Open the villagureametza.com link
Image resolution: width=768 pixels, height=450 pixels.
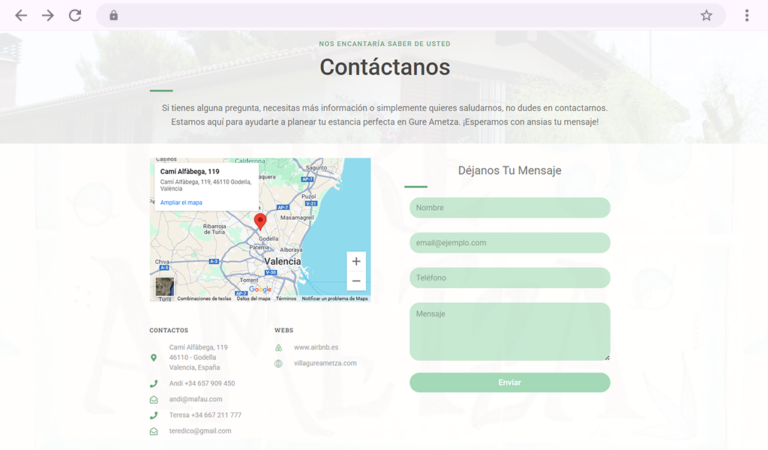click(325, 363)
